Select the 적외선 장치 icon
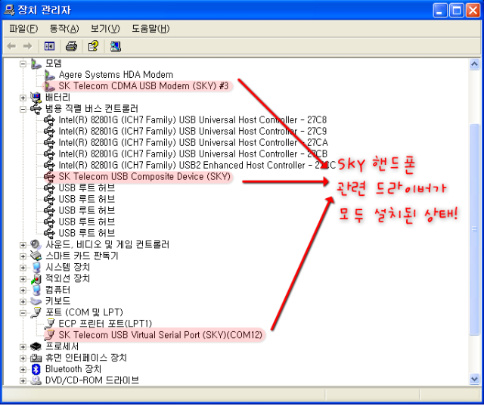This screenshot has height=405, width=484. 36,279
